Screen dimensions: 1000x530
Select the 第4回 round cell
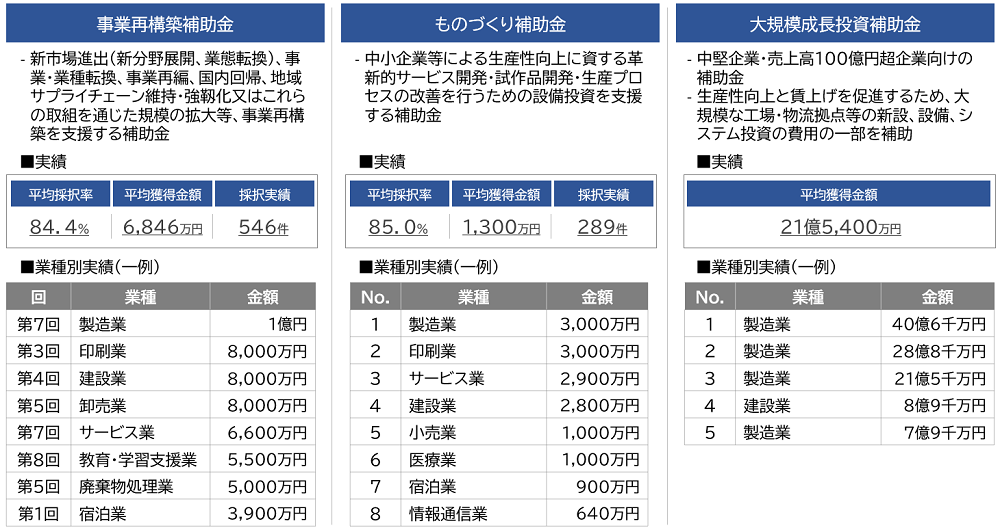point(38,378)
